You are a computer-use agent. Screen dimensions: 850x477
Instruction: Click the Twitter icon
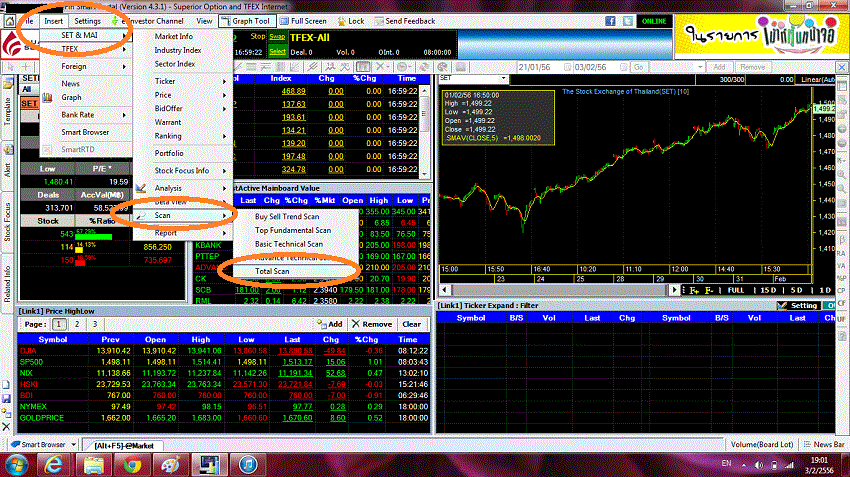click(628, 21)
